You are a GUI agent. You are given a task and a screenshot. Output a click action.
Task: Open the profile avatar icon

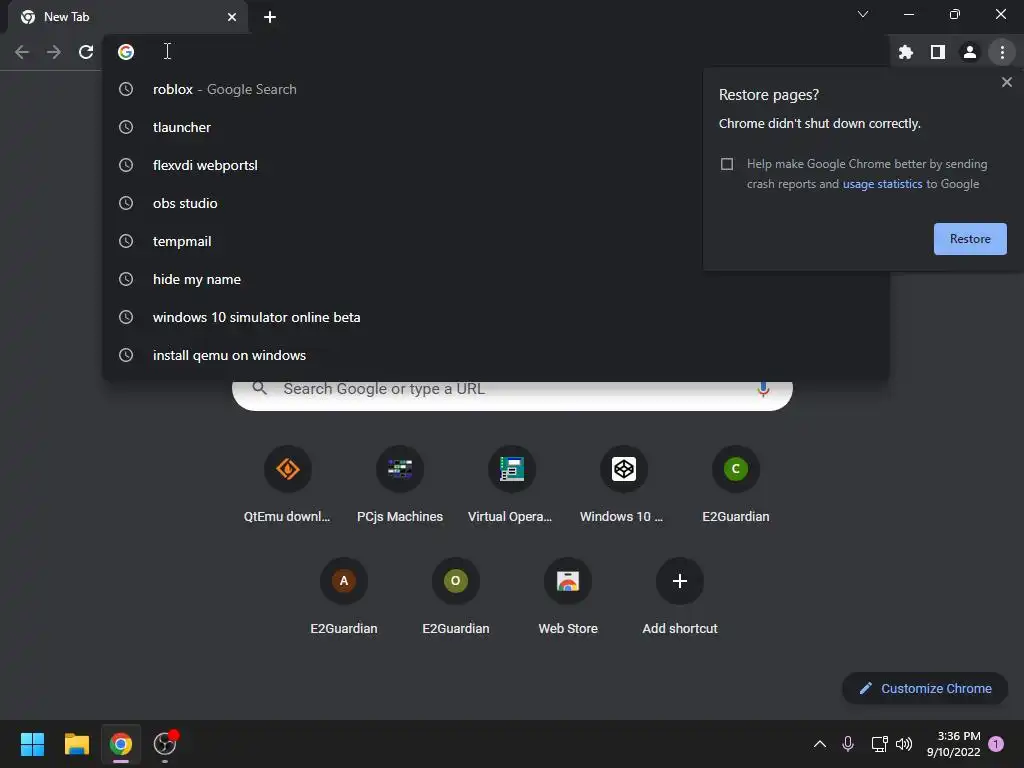(970, 52)
